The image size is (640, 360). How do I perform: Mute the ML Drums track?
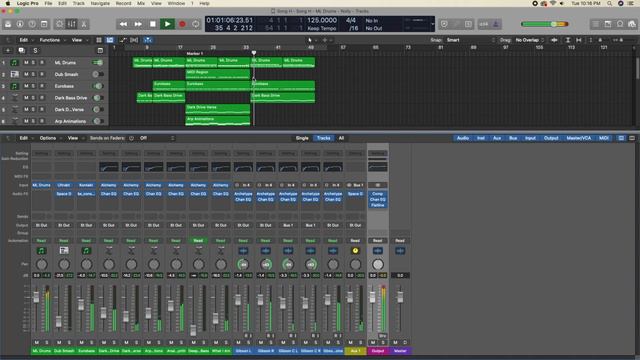[26, 62]
